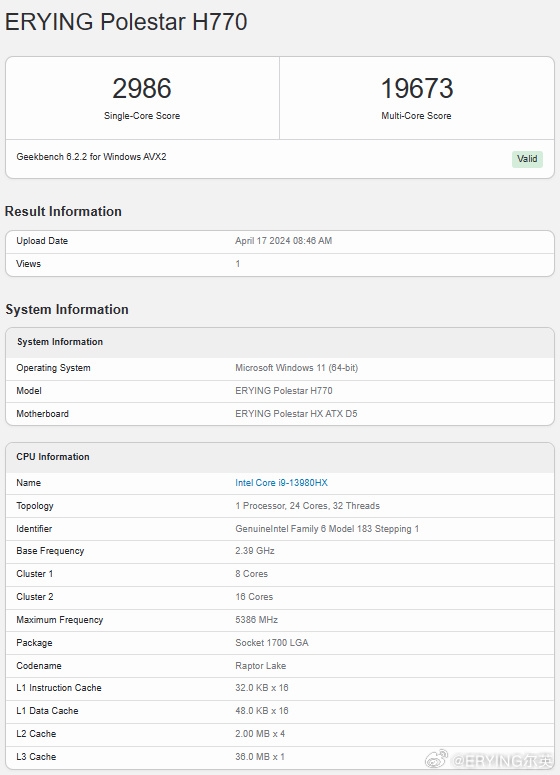Select the upload date April 17 2024 value
560x775 pixels.
tap(283, 241)
